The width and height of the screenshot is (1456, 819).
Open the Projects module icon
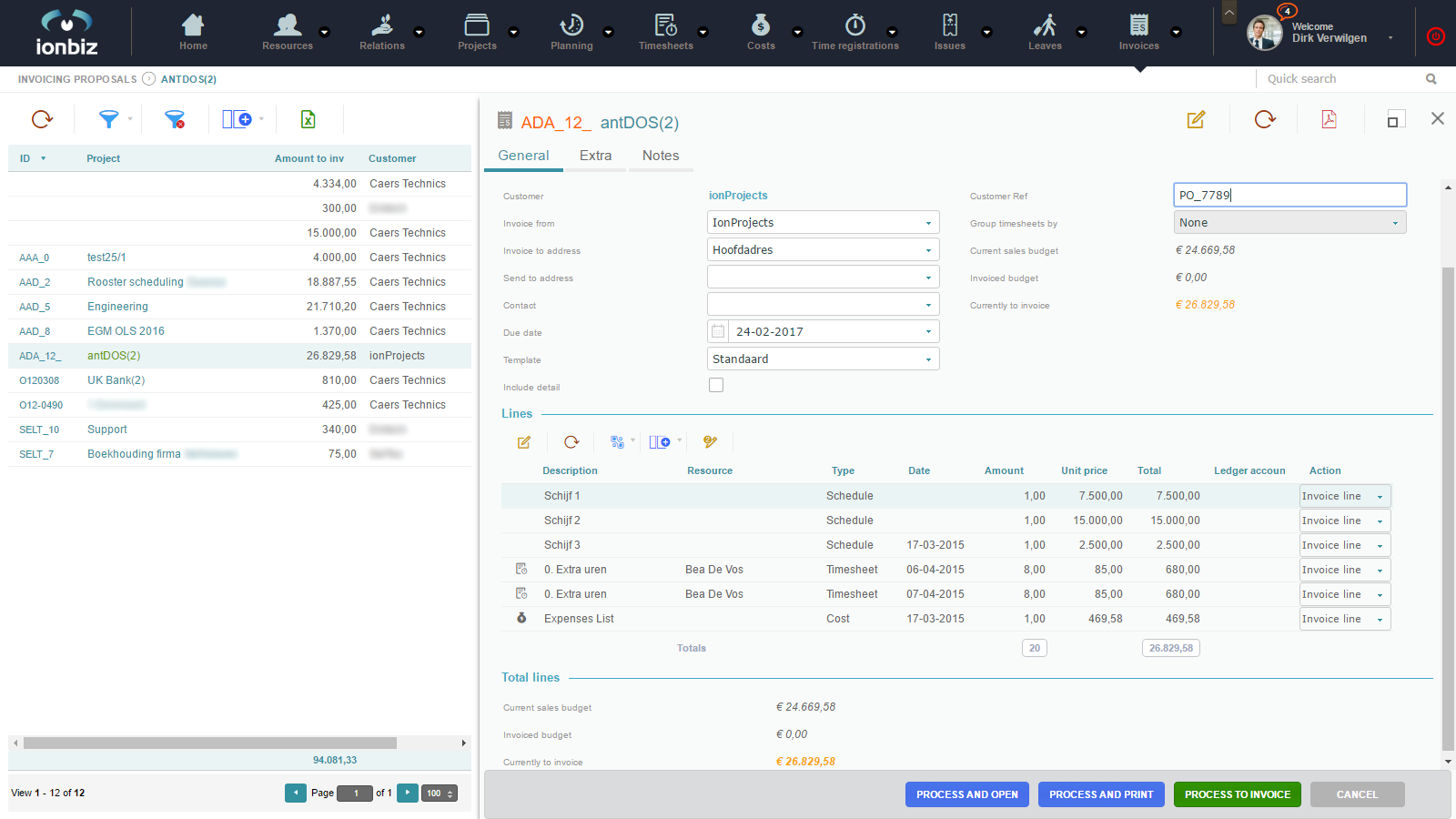(x=477, y=25)
